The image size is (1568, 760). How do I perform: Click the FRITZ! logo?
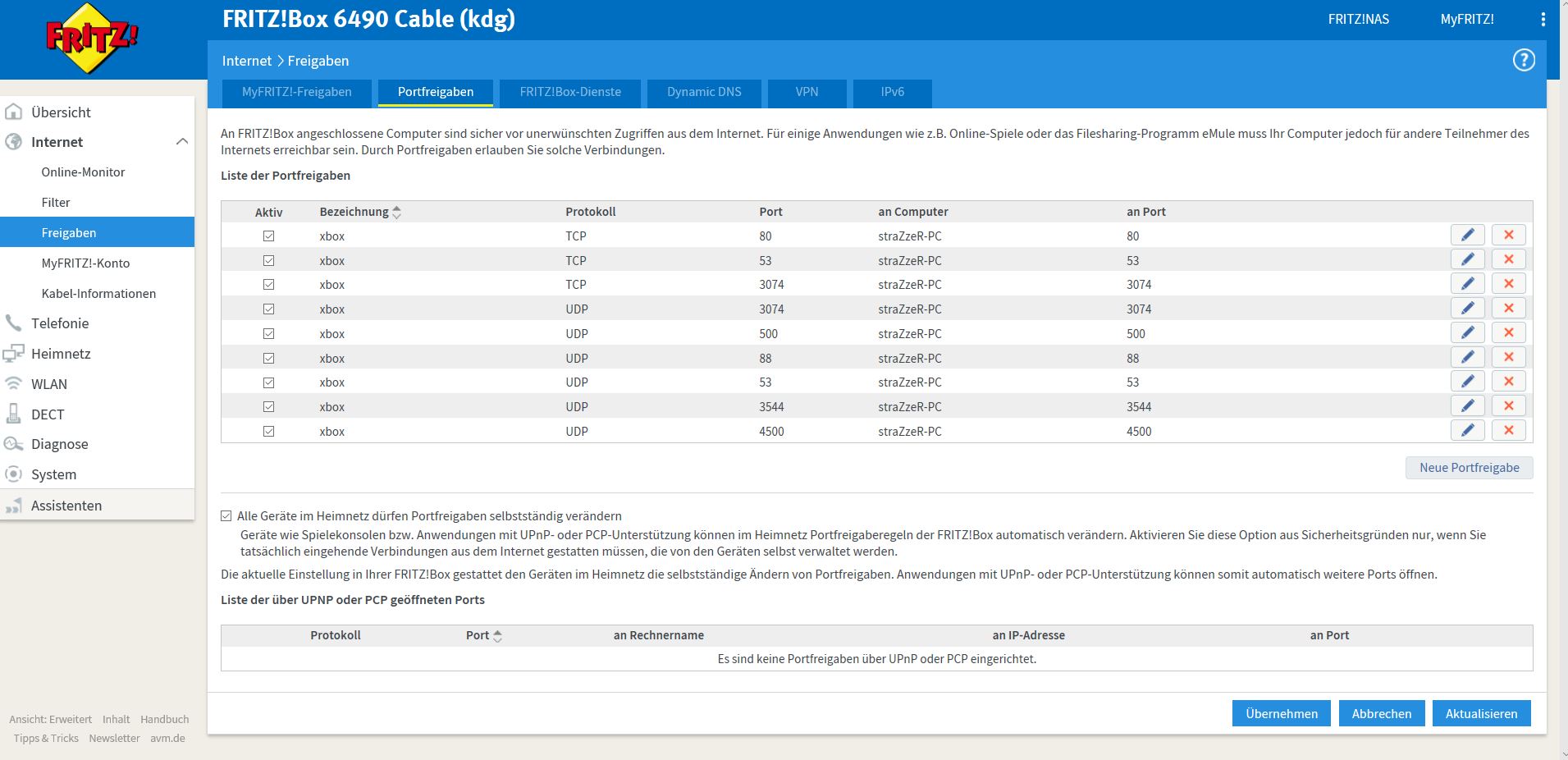pyautogui.click(x=93, y=38)
